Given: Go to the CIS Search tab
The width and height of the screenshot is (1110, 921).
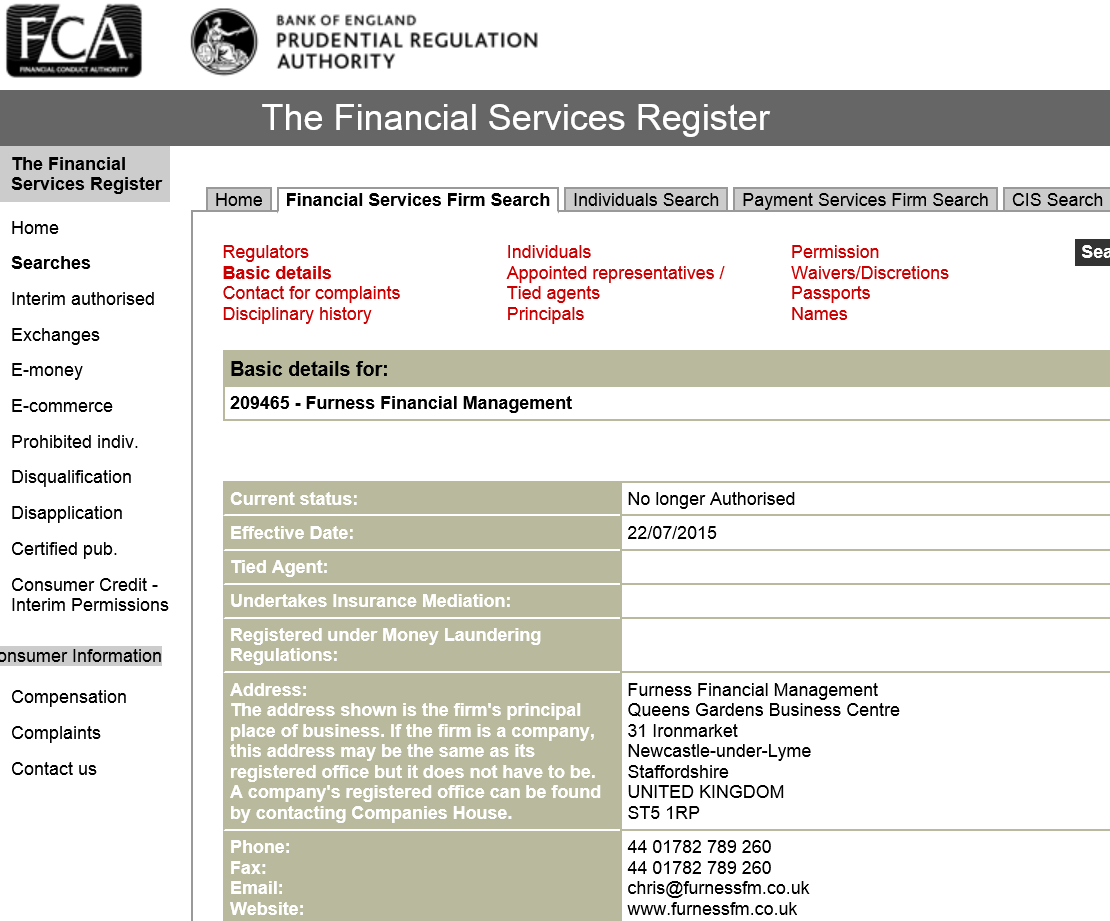Looking at the screenshot, I should click(x=1057, y=200).
